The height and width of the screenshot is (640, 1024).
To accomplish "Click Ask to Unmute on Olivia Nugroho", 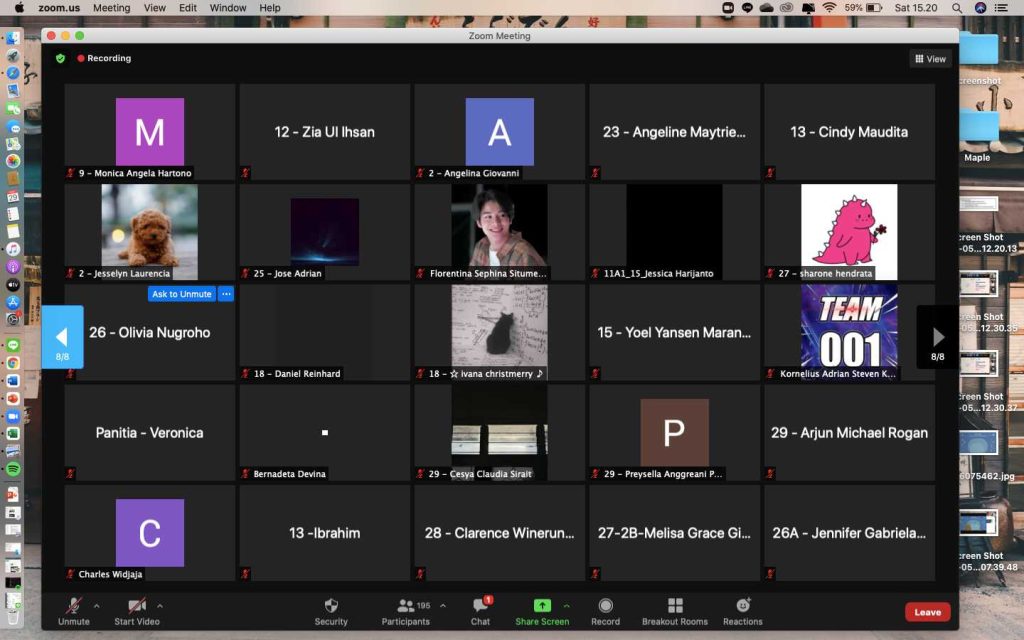I will [x=181, y=294].
